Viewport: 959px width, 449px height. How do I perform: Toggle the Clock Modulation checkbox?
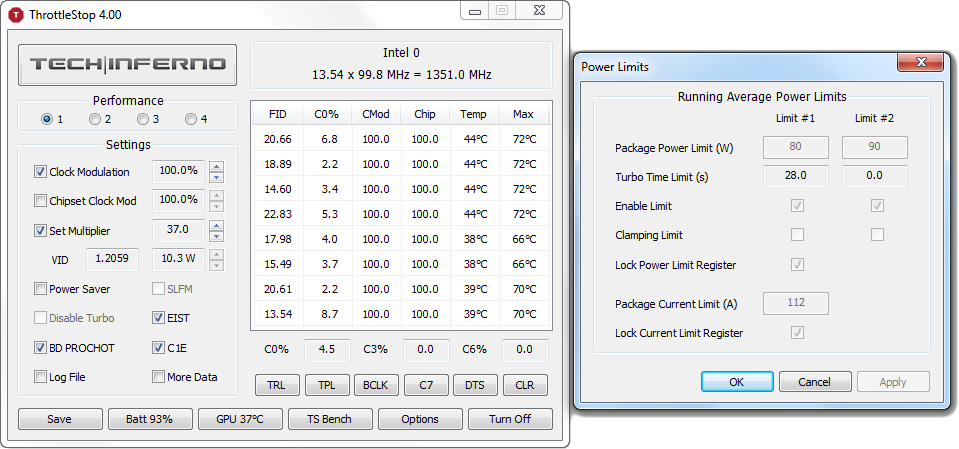tap(40, 172)
